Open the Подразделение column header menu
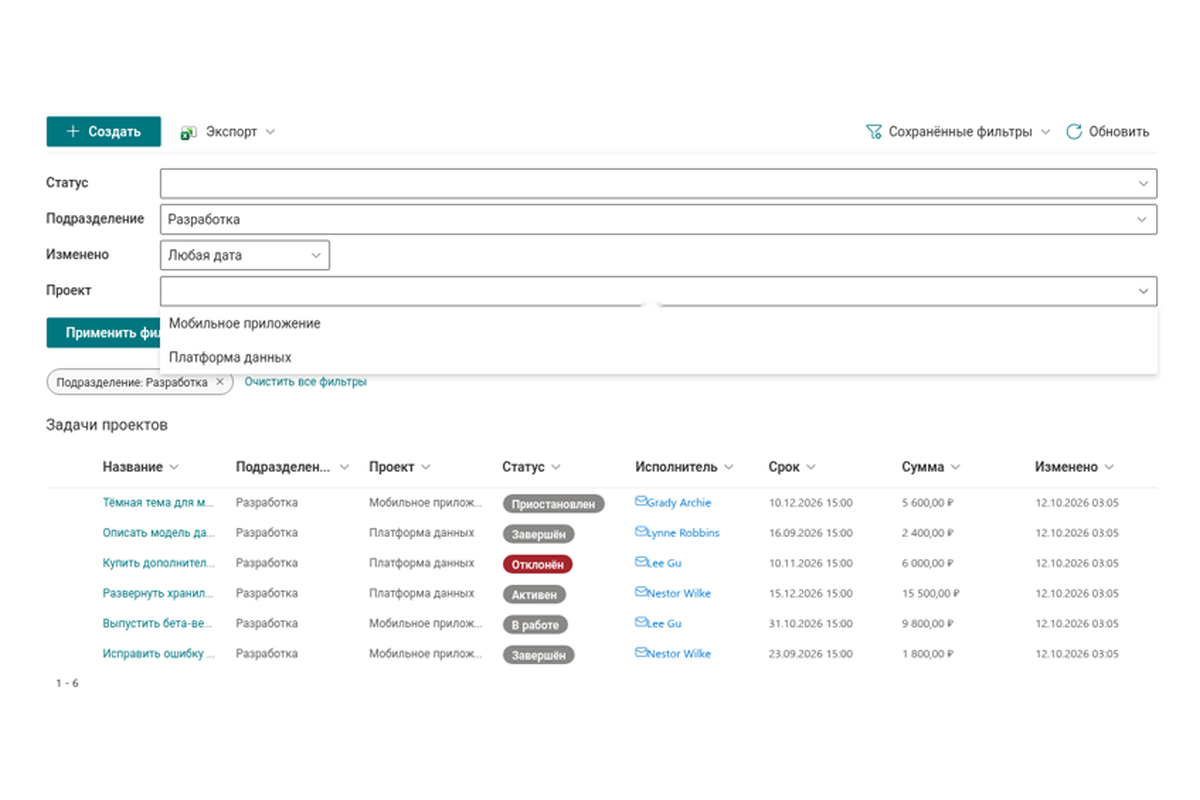Viewport: 1200px width, 800px height. (x=293, y=467)
